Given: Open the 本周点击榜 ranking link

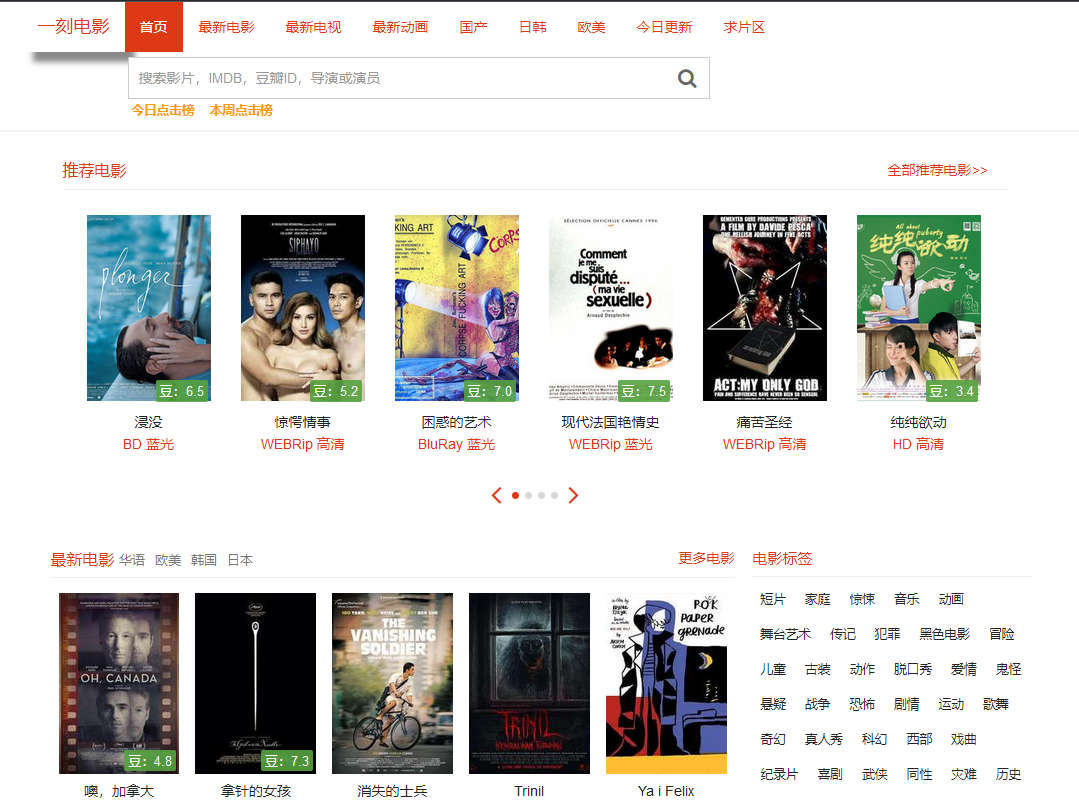Looking at the screenshot, I should (241, 110).
